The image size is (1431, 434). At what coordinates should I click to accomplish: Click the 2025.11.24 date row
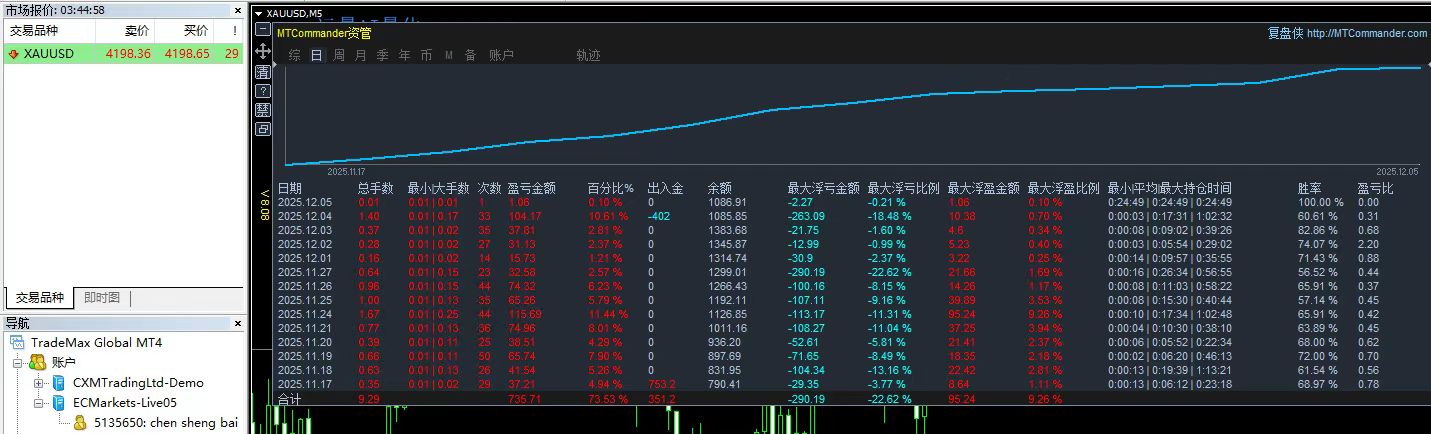click(x=304, y=314)
